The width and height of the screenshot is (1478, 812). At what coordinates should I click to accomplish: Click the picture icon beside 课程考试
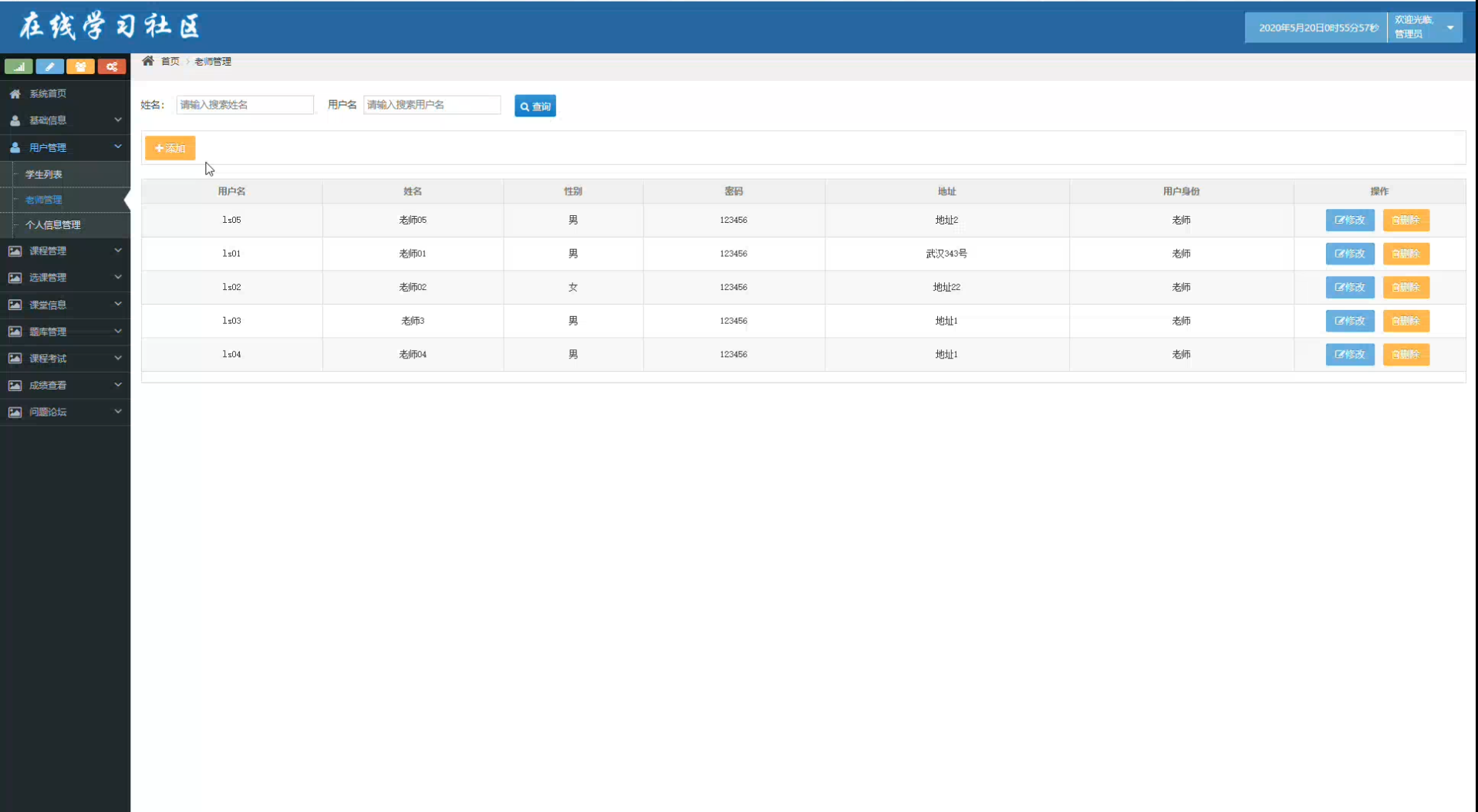[15, 359]
